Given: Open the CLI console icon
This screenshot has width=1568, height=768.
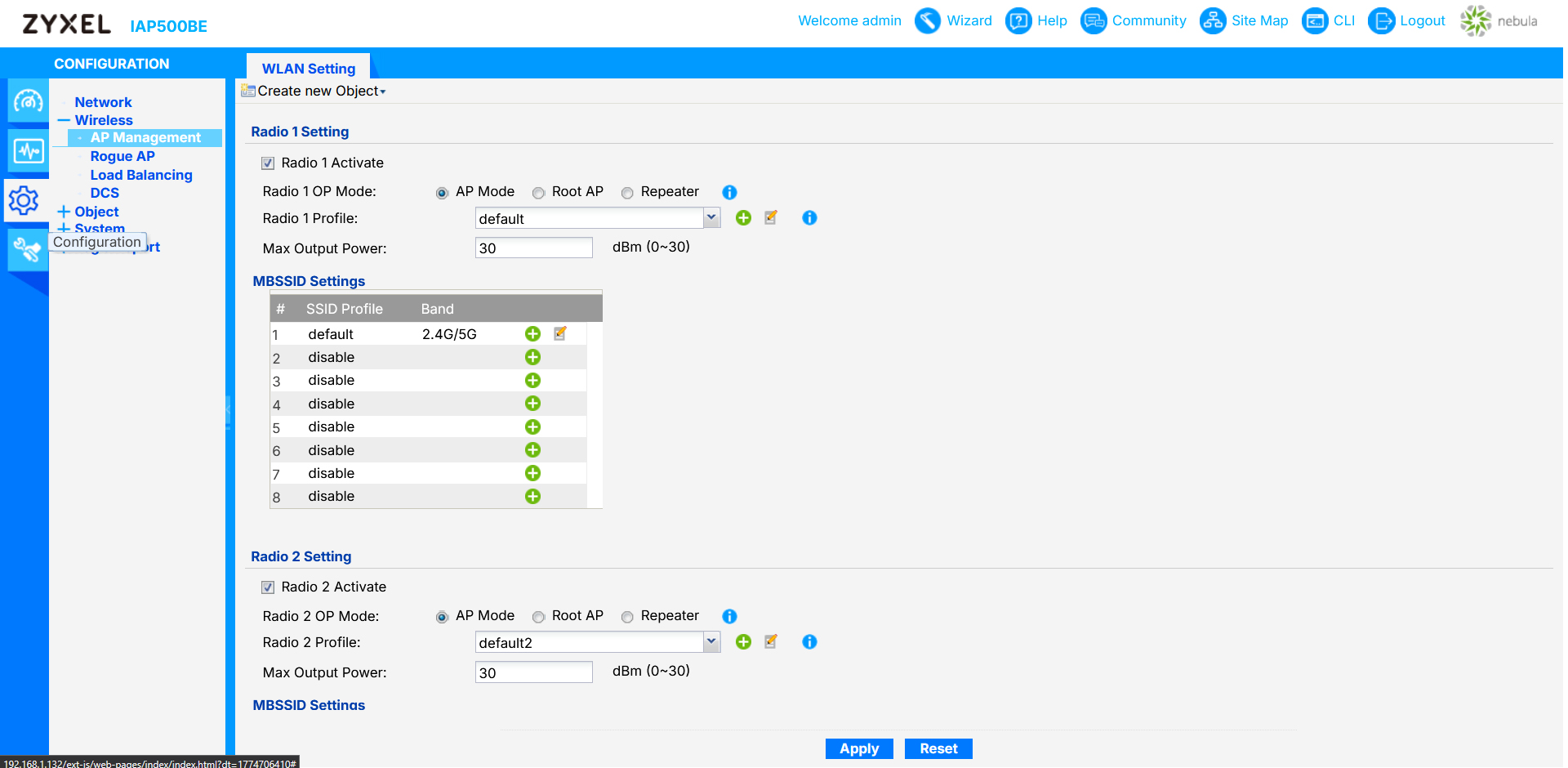Looking at the screenshot, I should pos(1314,21).
